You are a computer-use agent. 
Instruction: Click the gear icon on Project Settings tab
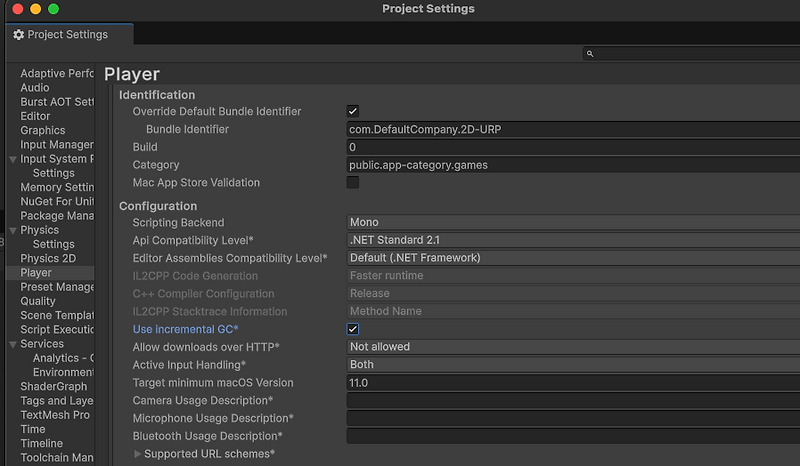(18, 34)
